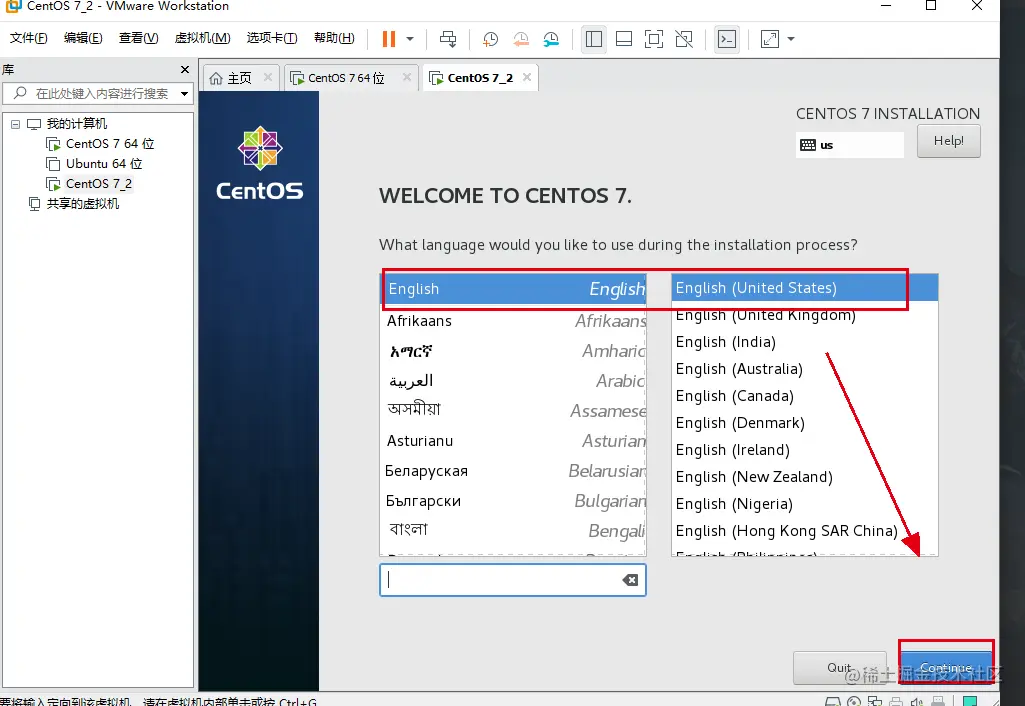Image resolution: width=1025 pixels, height=706 pixels.
Task: Open the dropdown next to the stretch icon
Action: 791,39
